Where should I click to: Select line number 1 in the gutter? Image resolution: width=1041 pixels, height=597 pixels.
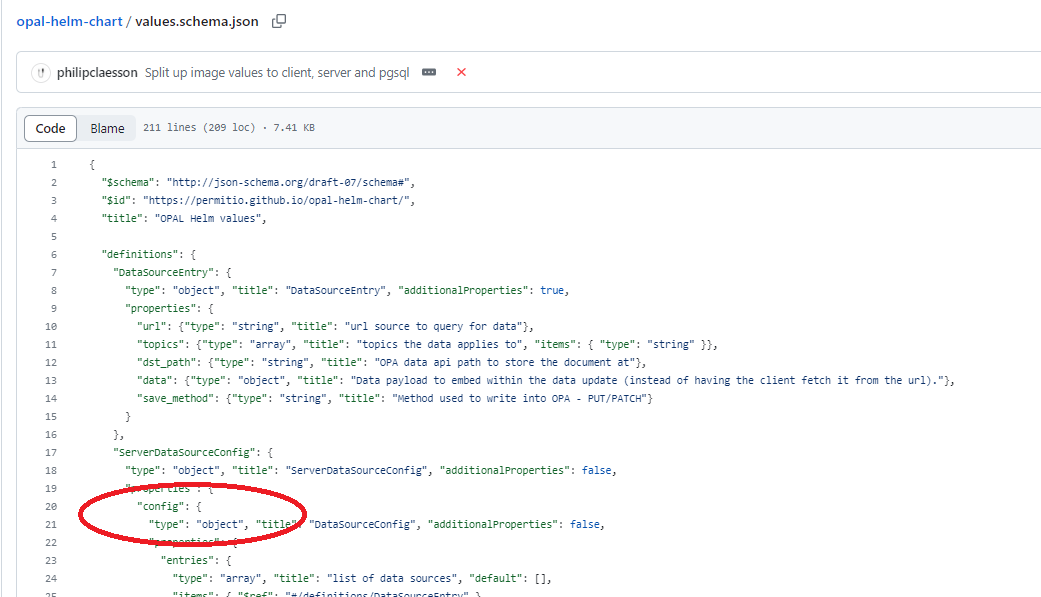53,164
